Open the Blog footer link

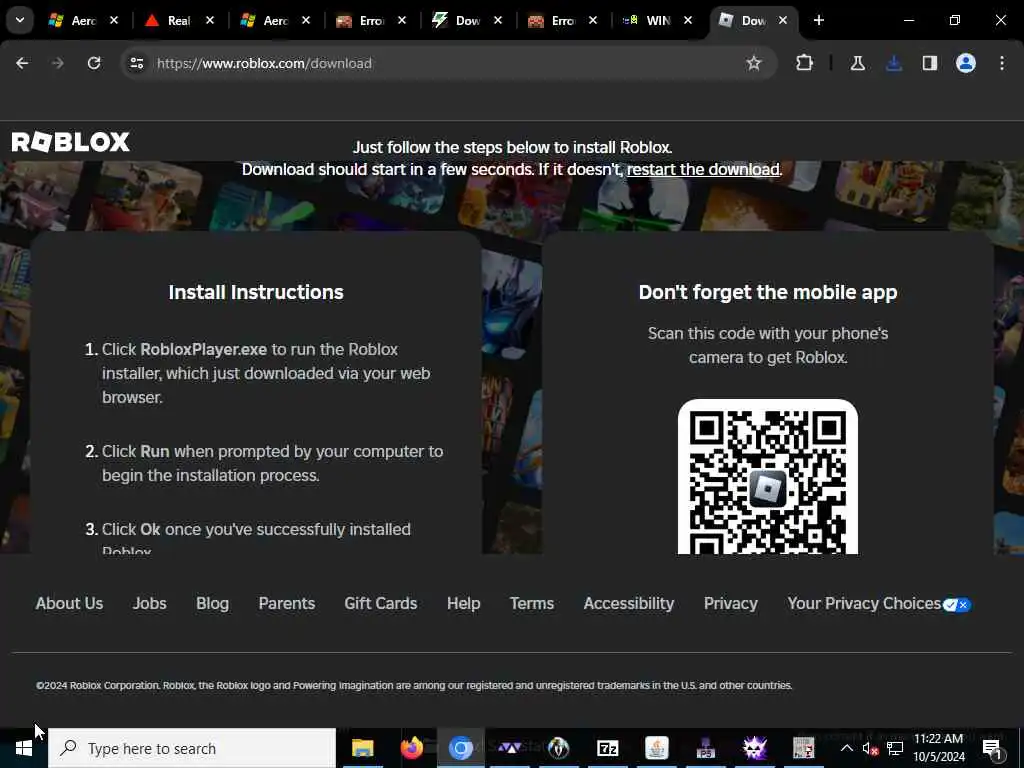tap(212, 603)
